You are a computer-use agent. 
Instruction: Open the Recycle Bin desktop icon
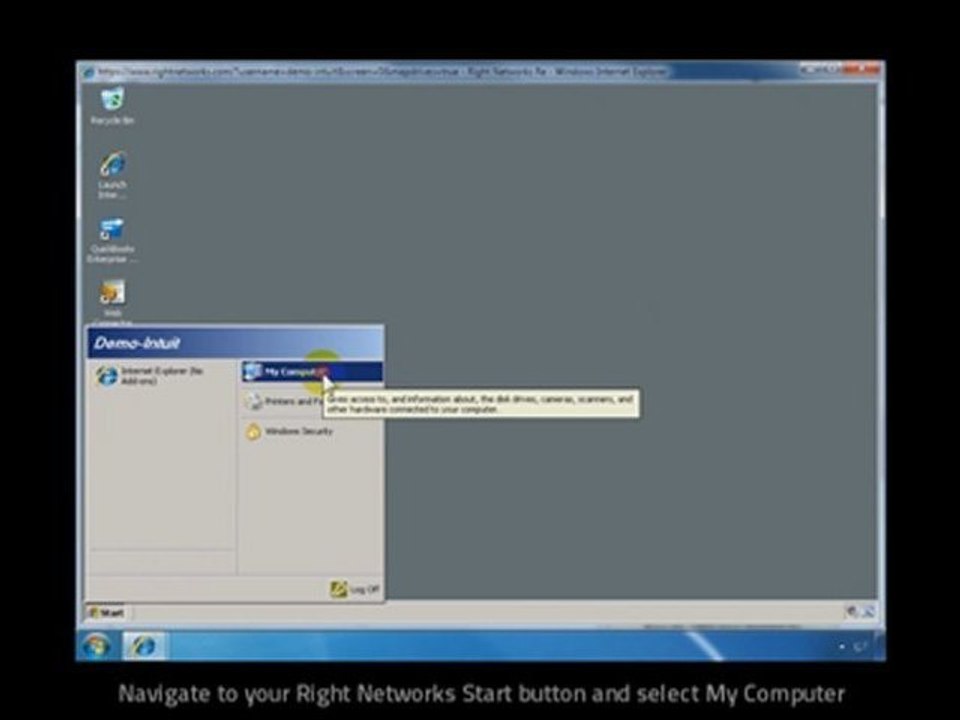click(x=112, y=105)
